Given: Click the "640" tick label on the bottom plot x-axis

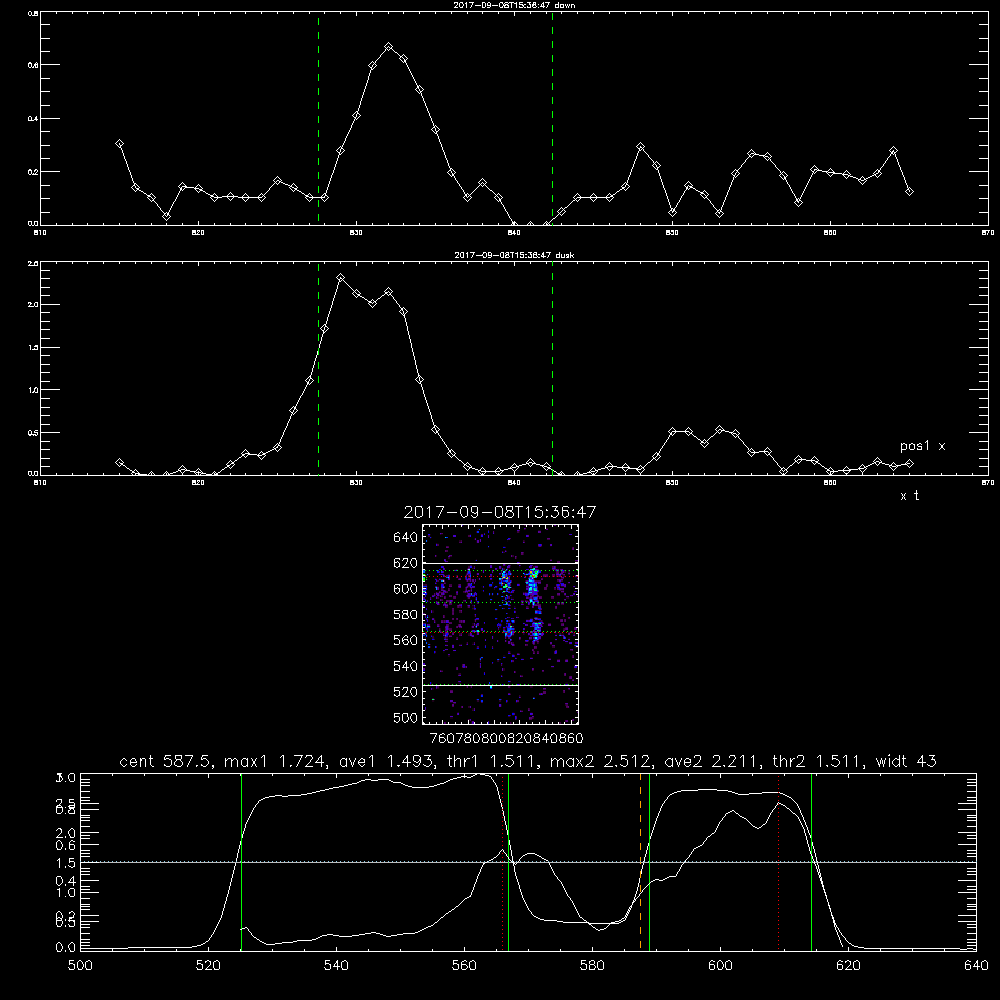Looking at the screenshot, I should [x=976, y=965].
